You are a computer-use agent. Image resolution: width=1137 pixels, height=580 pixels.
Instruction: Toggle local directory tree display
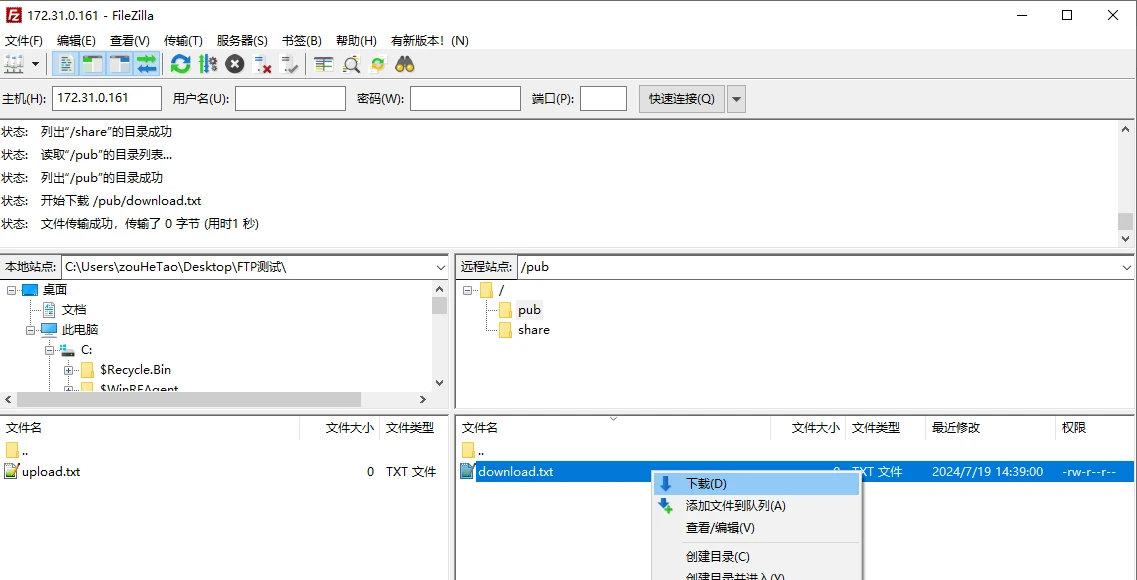[x=93, y=65]
